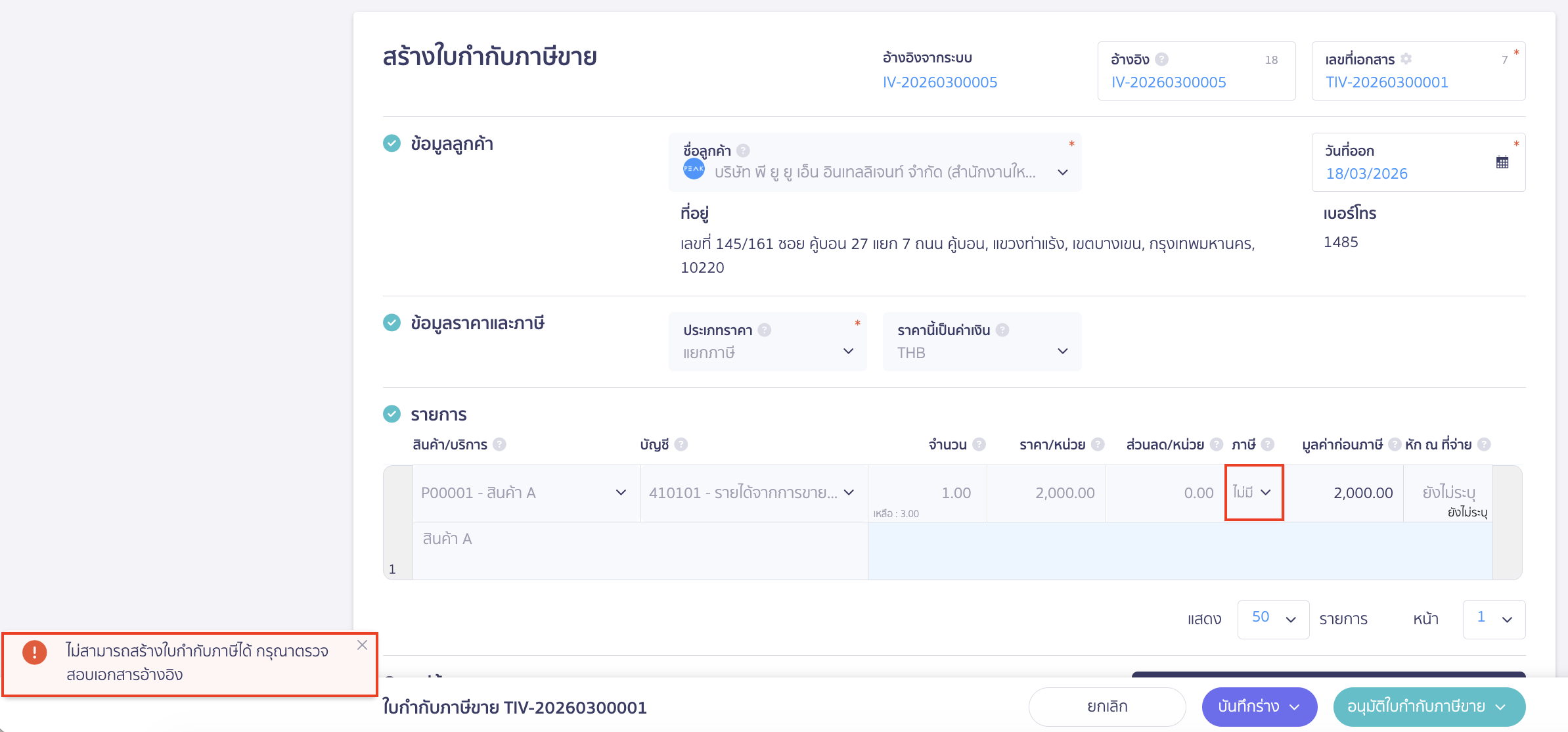Open the document number settings gear
Image resolution: width=1568 pixels, height=732 pixels.
1407,58
